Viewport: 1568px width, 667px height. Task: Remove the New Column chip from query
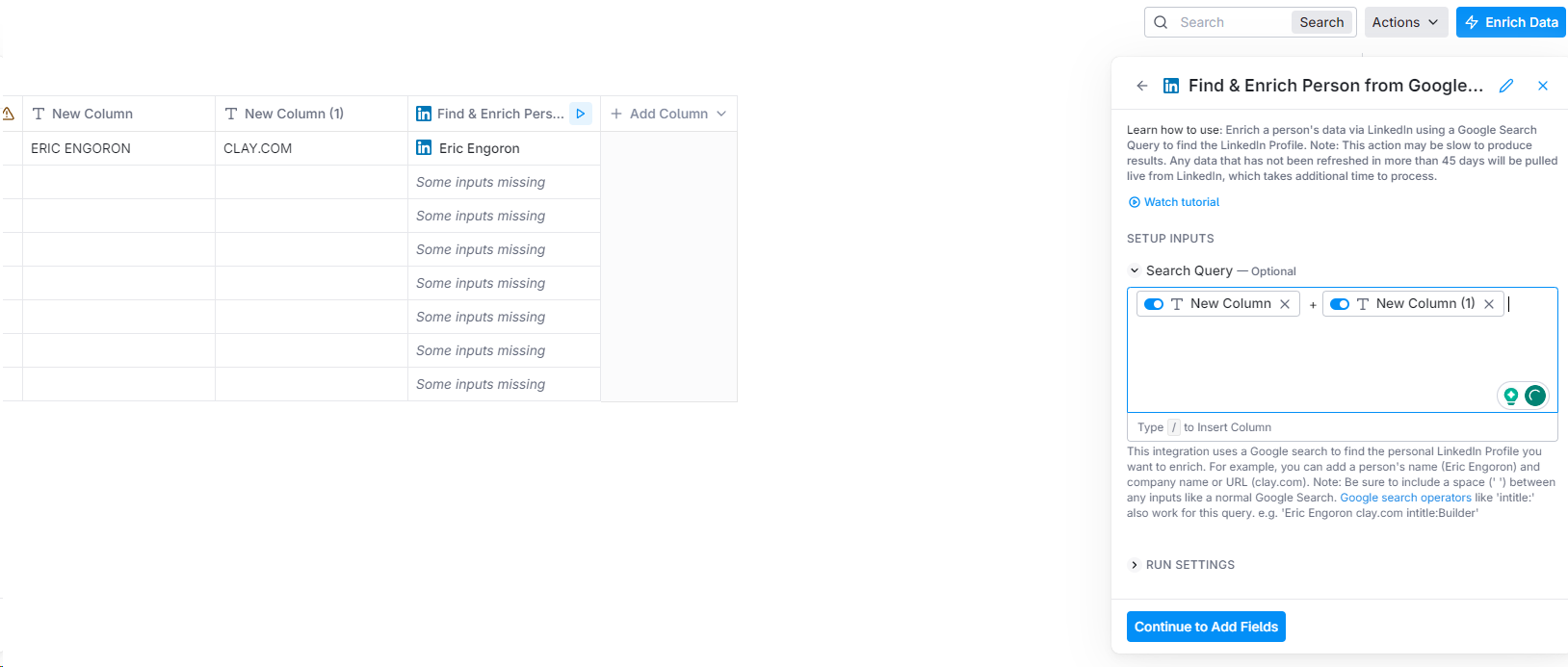[x=1285, y=304]
